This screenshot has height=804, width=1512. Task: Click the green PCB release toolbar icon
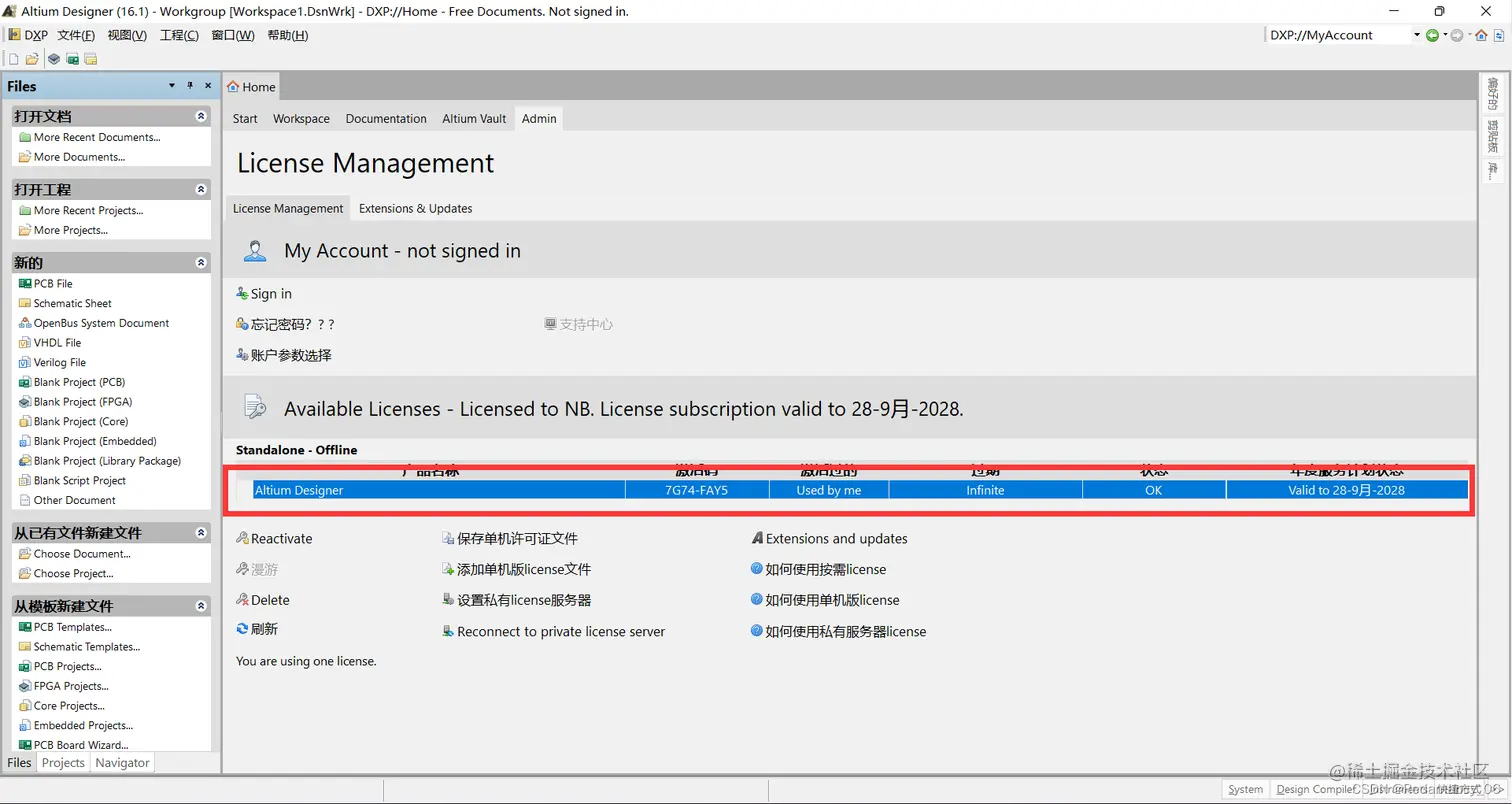point(72,59)
